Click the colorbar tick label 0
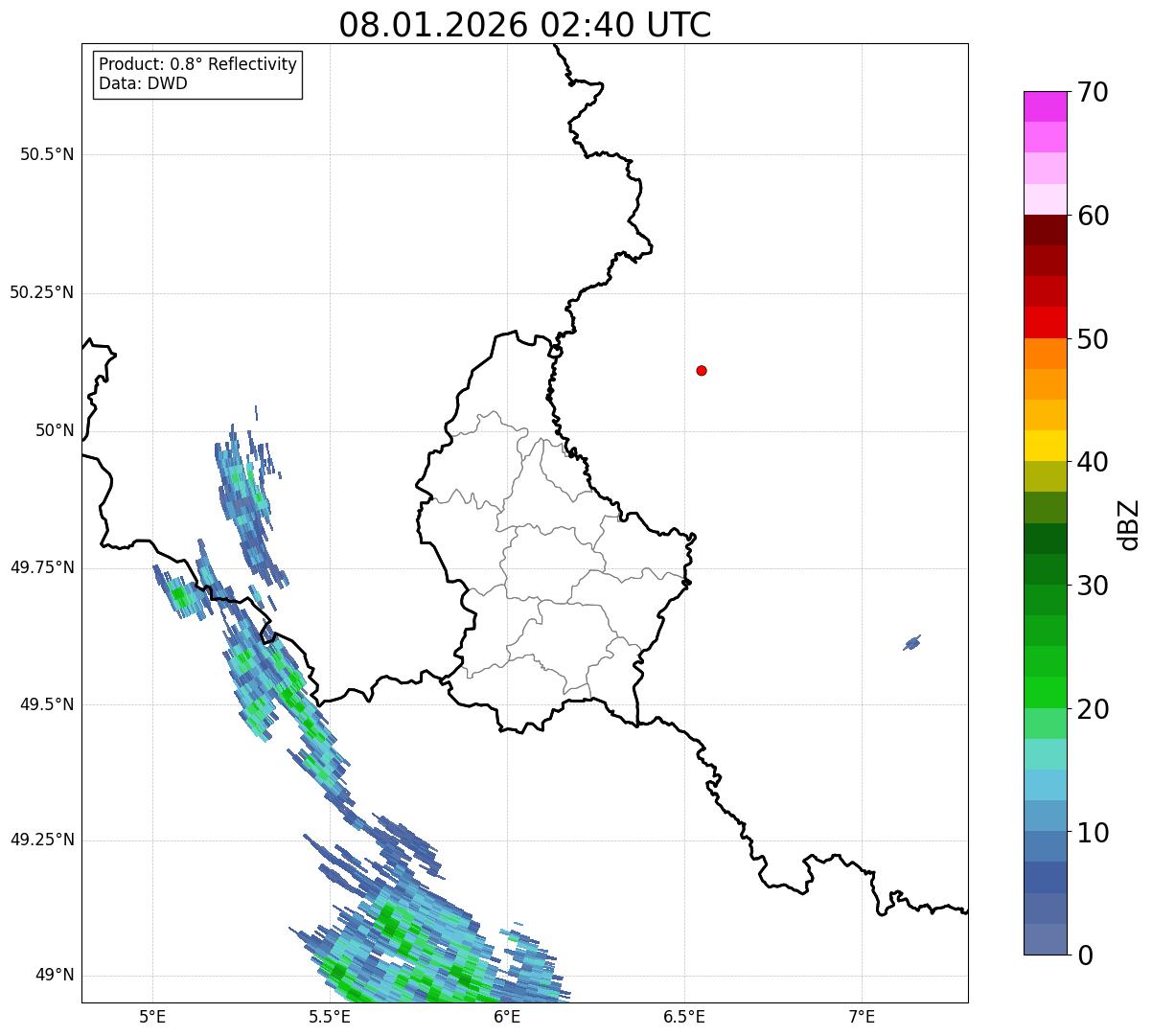The image size is (1152, 1036). tap(1085, 955)
